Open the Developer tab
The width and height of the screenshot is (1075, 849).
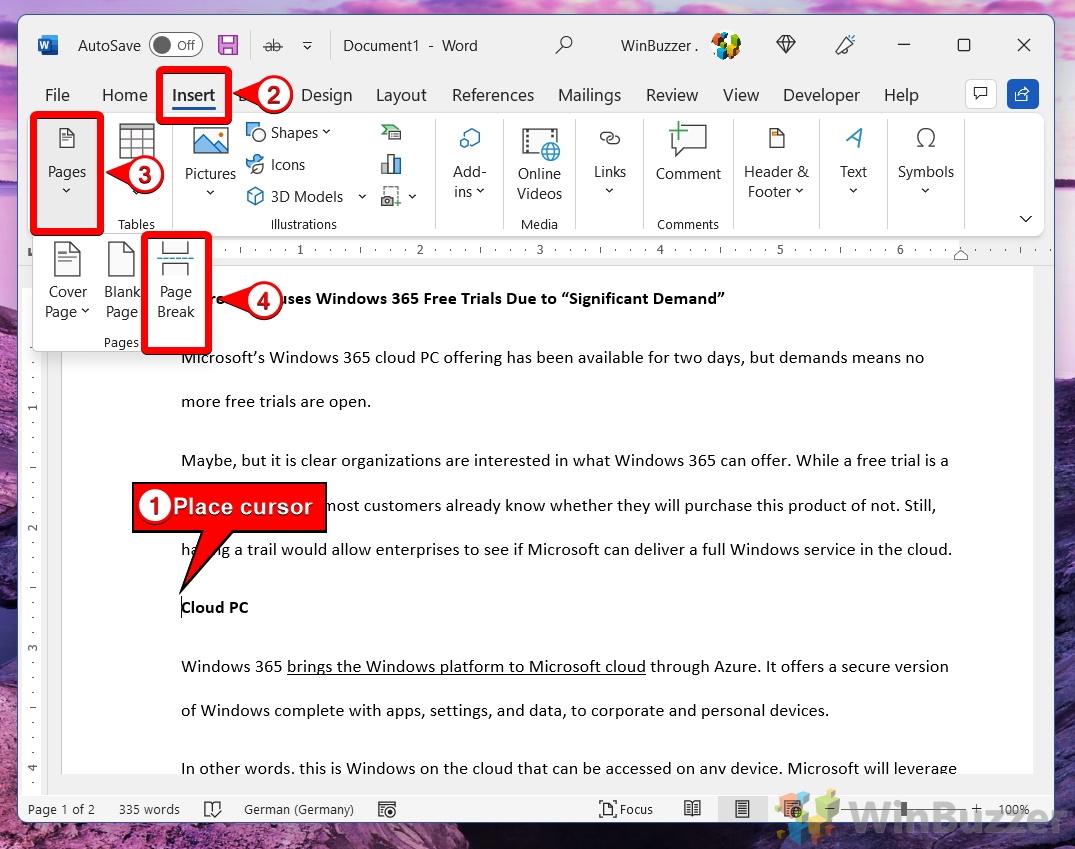point(821,95)
